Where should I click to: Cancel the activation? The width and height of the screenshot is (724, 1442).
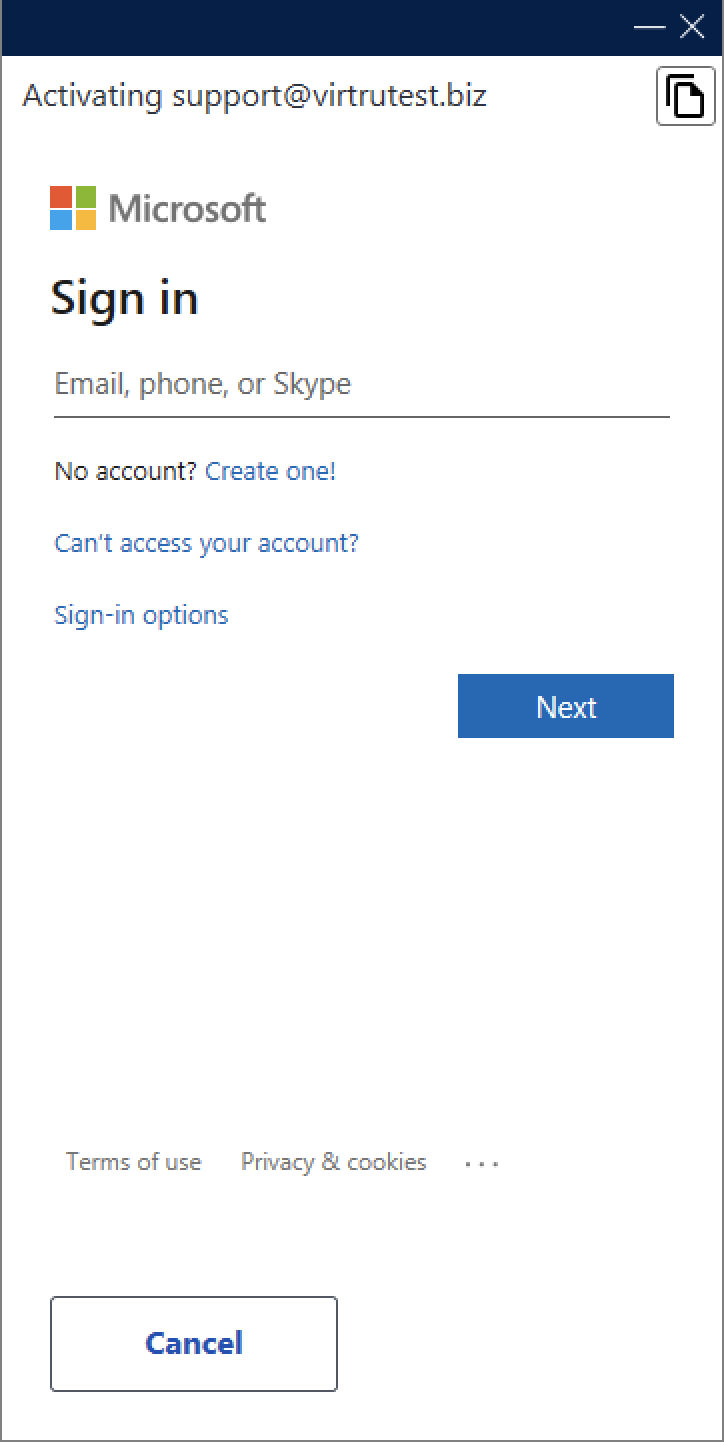pyautogui.click(x=194, y=1343)
